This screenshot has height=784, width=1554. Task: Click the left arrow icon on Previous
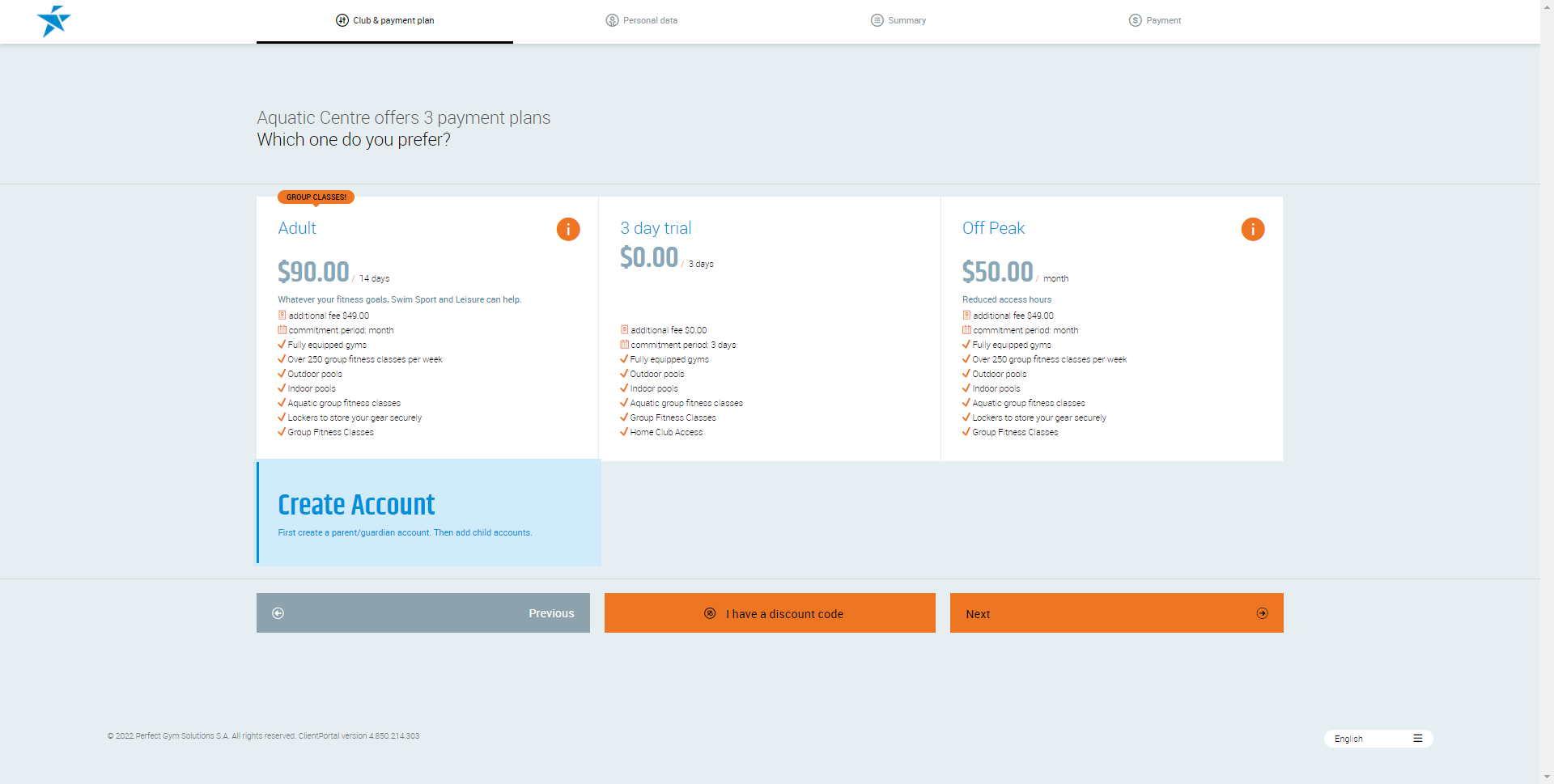click(x=278, y=613)
